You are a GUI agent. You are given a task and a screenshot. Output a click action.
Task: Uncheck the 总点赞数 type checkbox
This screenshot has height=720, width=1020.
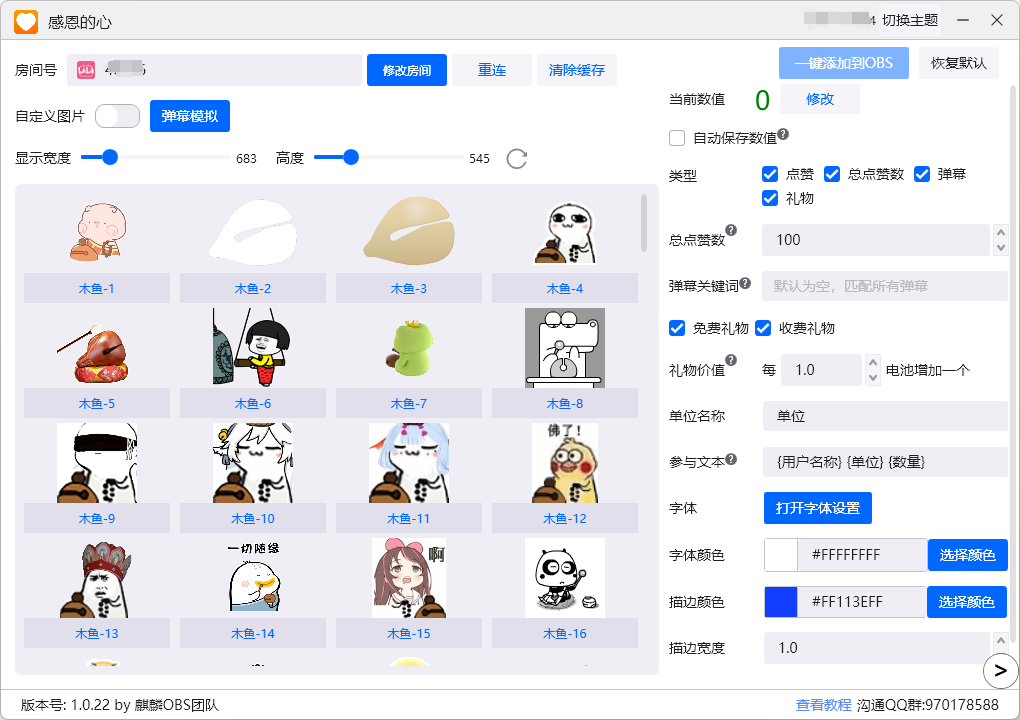[832, 174]
